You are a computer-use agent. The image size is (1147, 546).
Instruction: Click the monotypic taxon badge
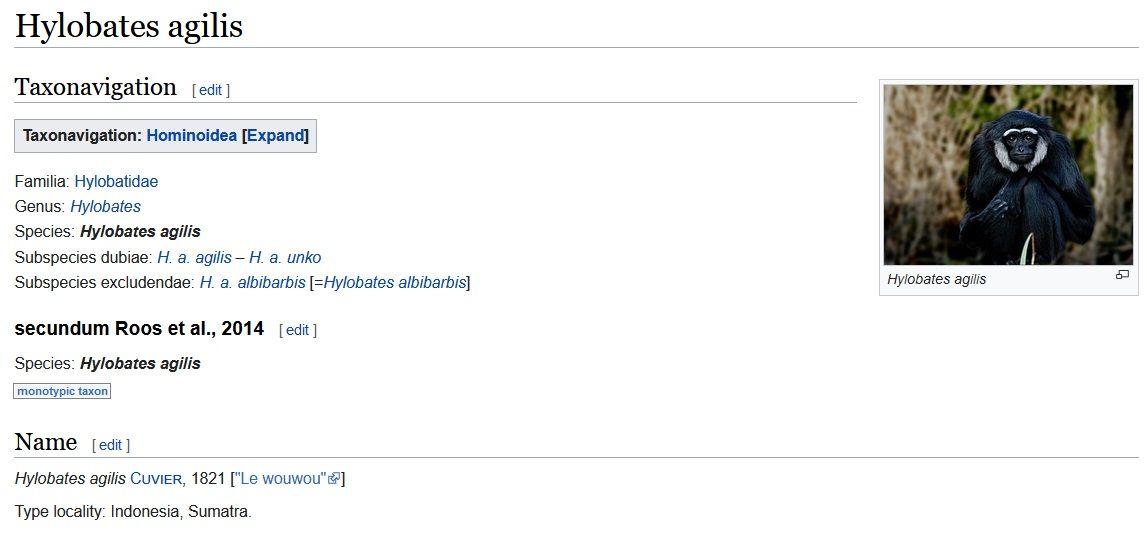(62, 391)
